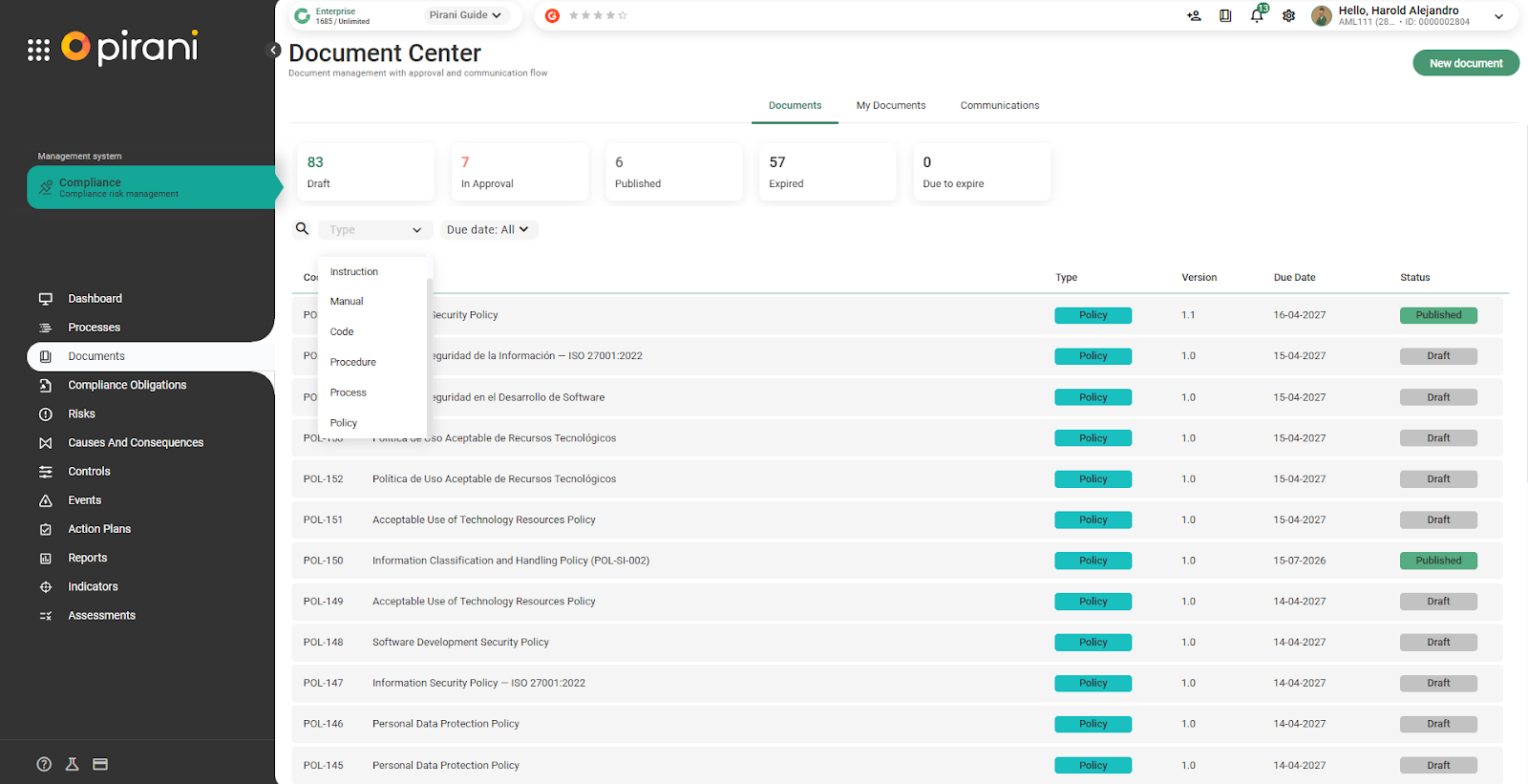Expand the user profile menu chevron
Viewport: 1528px width, 784px height.
click(x=1498, y=16)
